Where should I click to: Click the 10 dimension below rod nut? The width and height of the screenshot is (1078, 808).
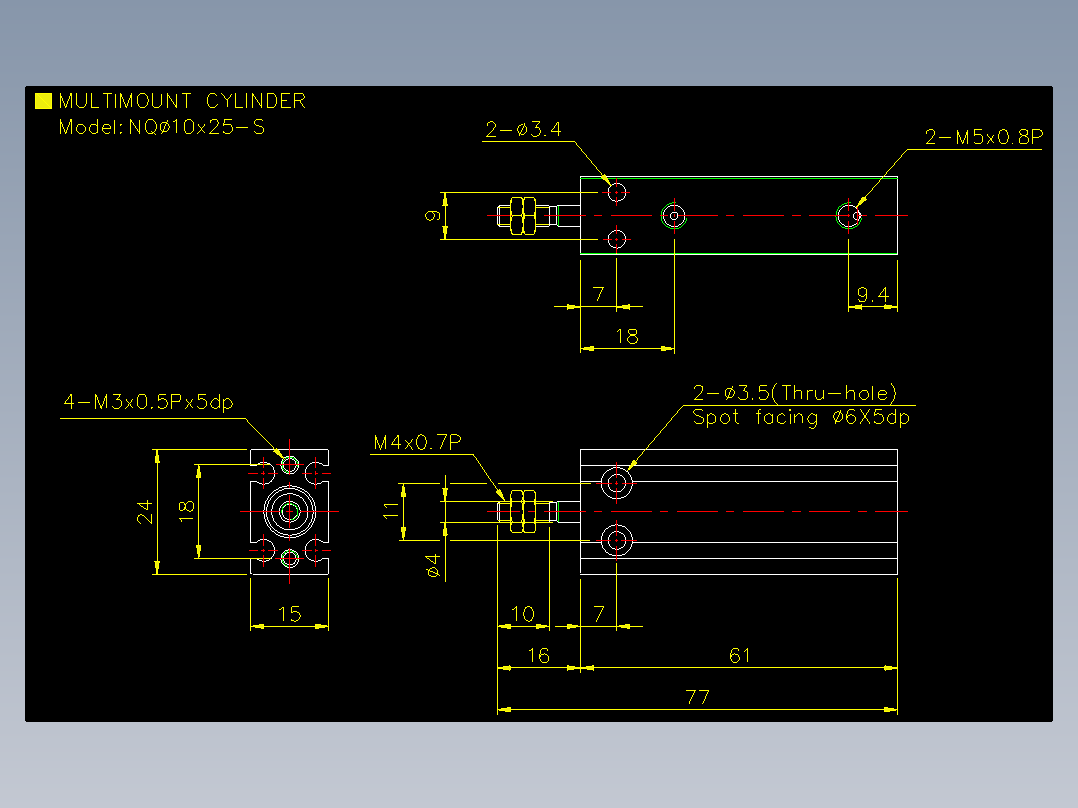522,614
